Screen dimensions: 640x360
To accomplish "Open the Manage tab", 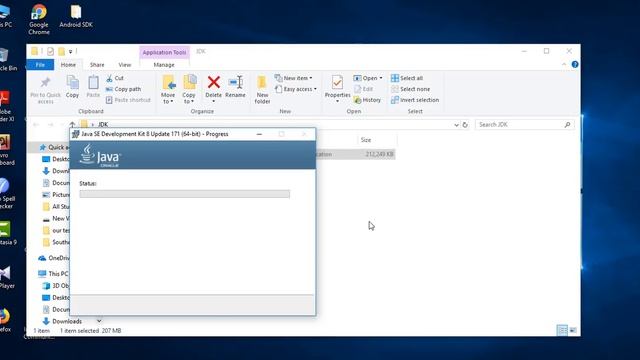I will click(164, 64).
